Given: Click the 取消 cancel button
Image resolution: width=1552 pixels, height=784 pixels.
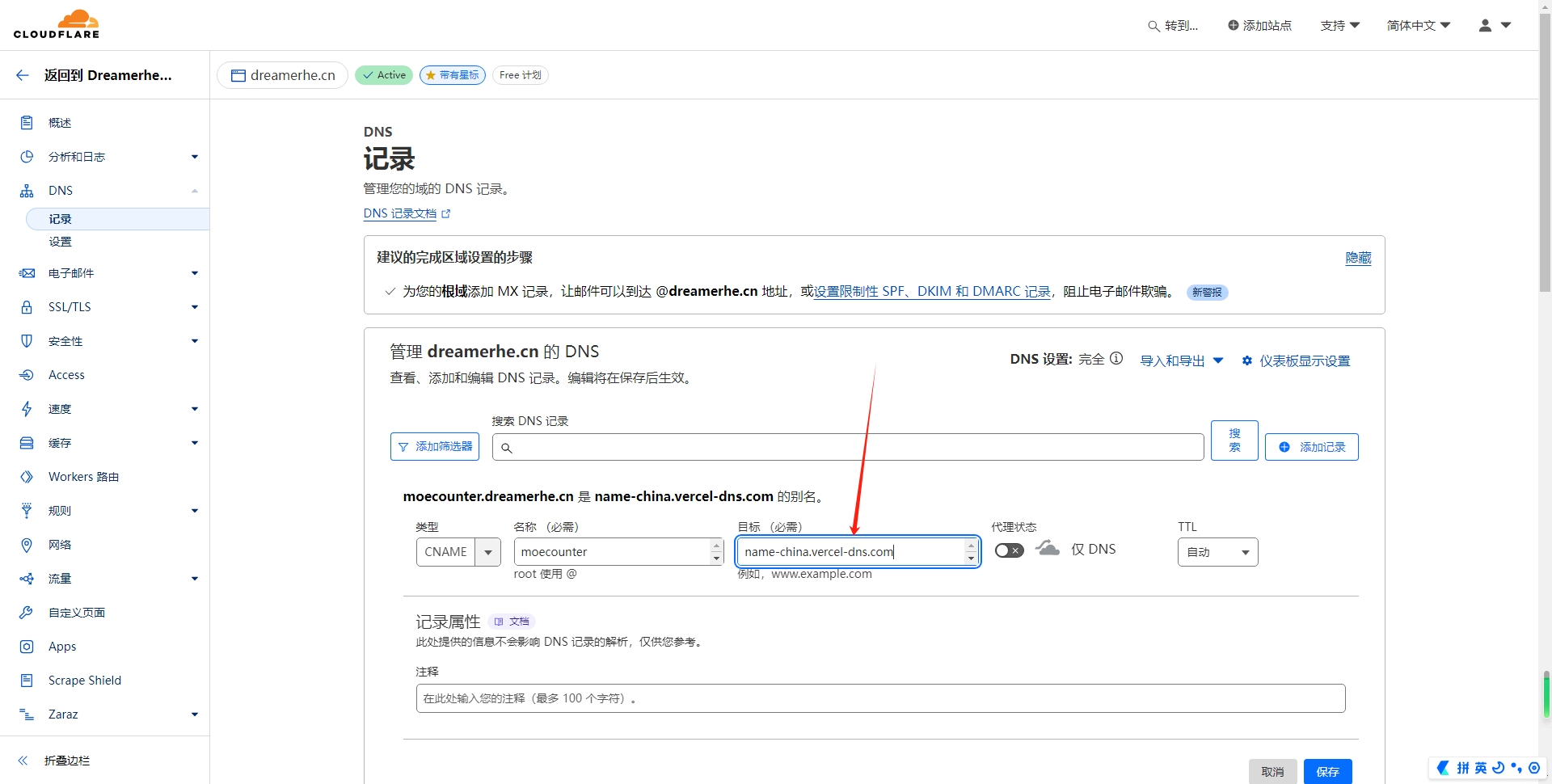Looking at the screenshot, I should coord(1272,772).
